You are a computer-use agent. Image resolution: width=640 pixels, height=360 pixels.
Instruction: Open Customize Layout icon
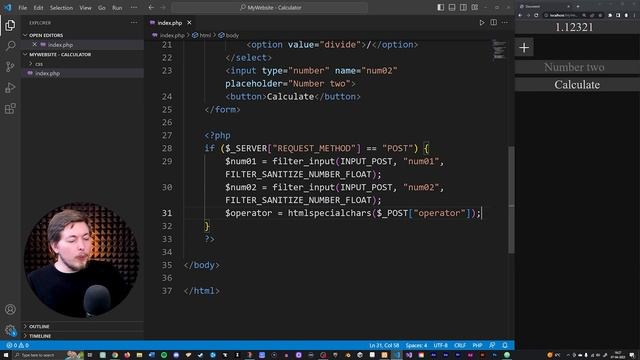pos(475,7)
